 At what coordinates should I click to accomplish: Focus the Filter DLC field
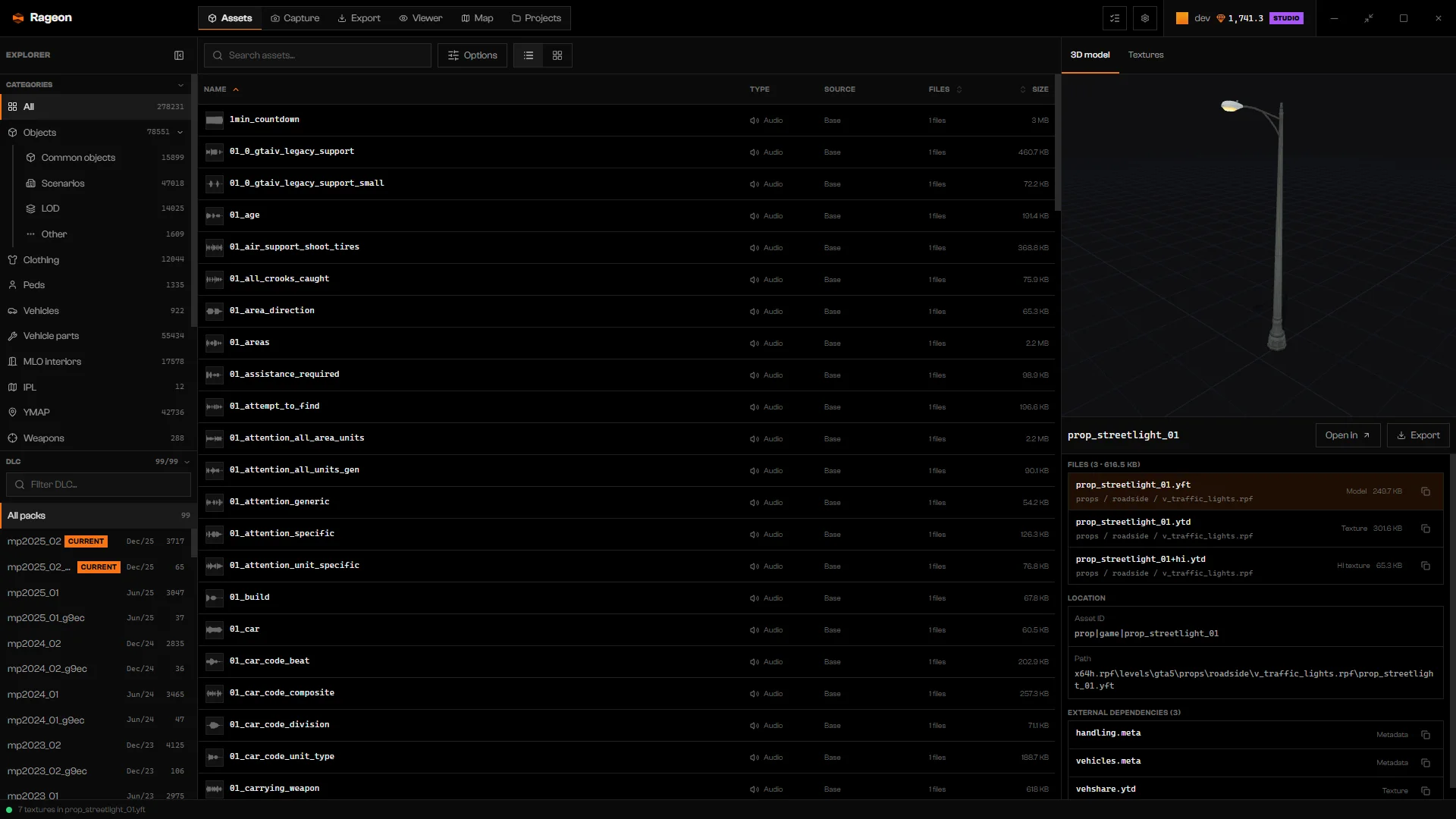coord(99,485)
